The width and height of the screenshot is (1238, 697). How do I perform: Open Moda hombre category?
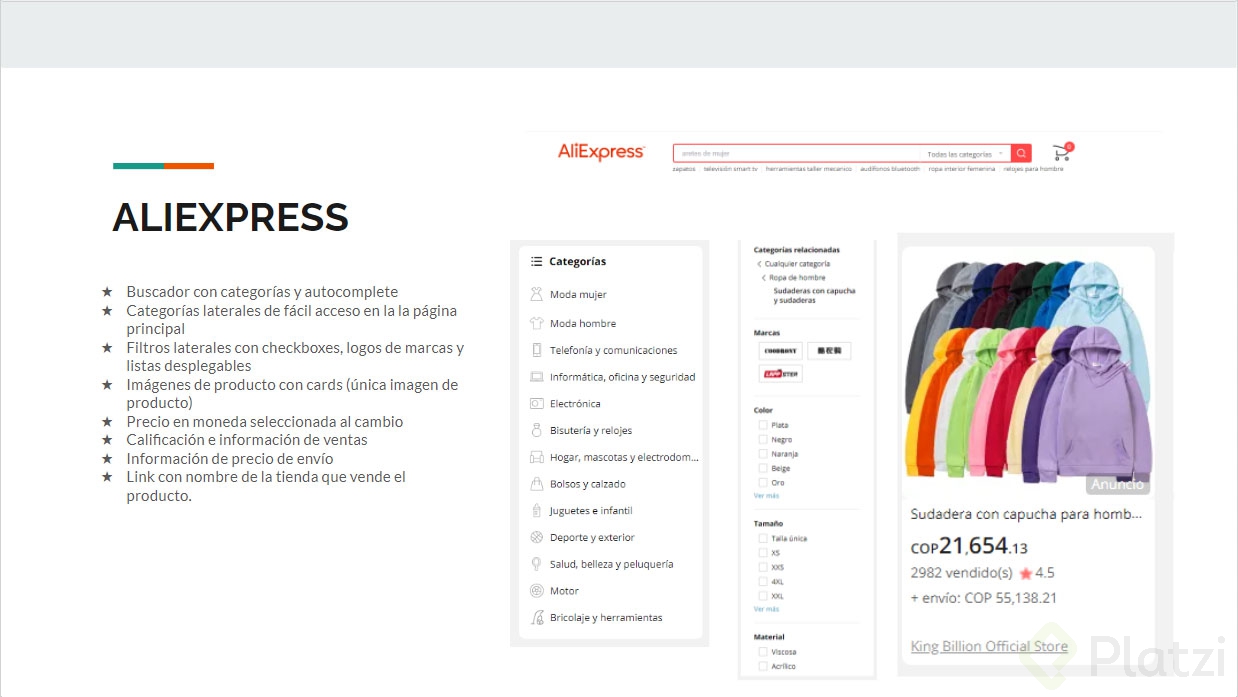click(583, 324)
